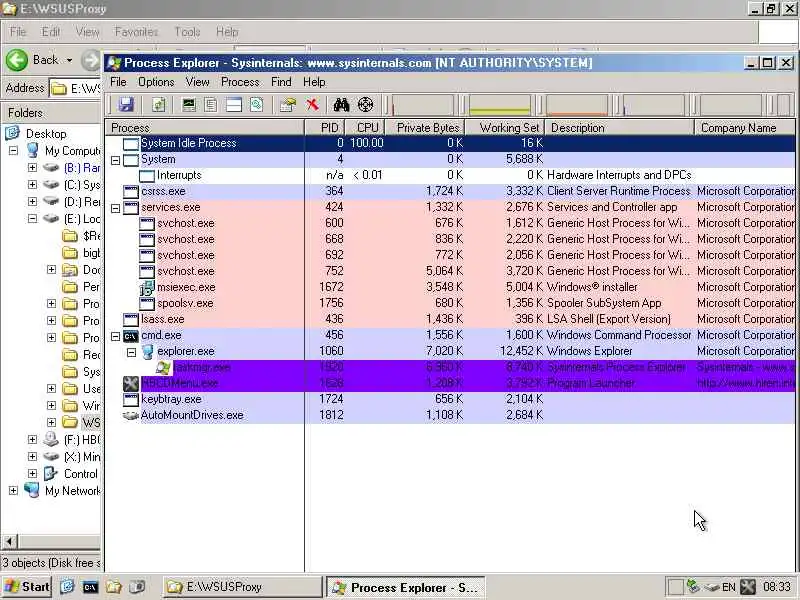Screen dimensions: 800x600
Task: Collapse the System process tree node
Action: point(115,160)
